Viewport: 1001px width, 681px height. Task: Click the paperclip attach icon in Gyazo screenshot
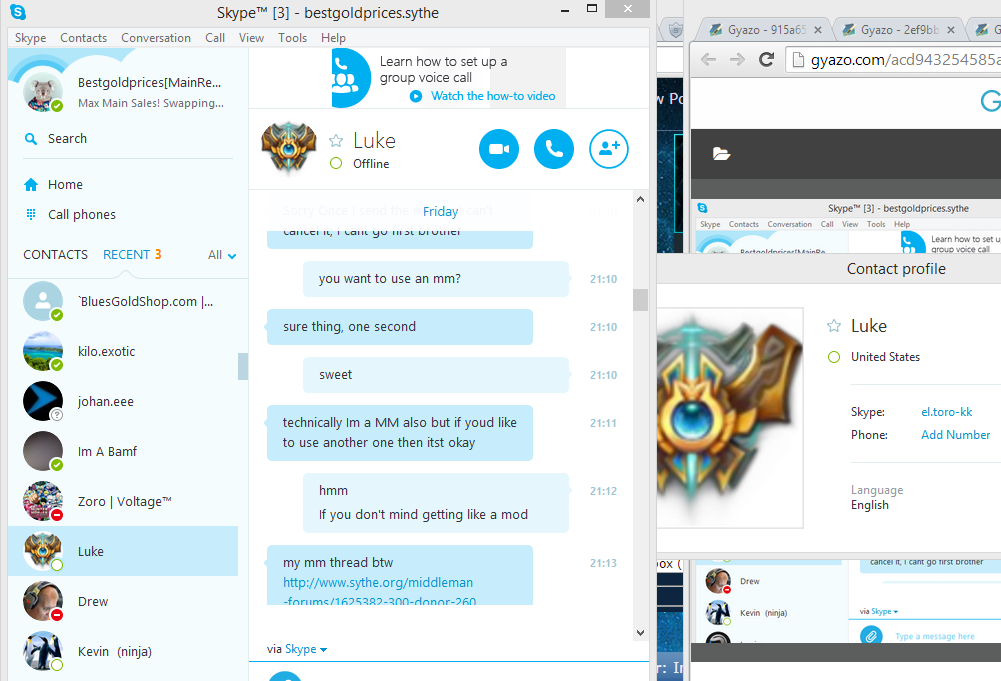click(x=871, y=636)
